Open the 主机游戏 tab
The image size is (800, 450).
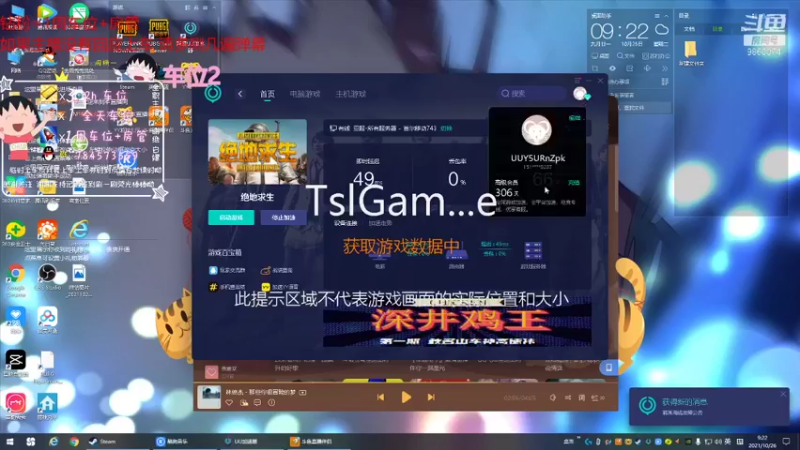coord(351,94)
